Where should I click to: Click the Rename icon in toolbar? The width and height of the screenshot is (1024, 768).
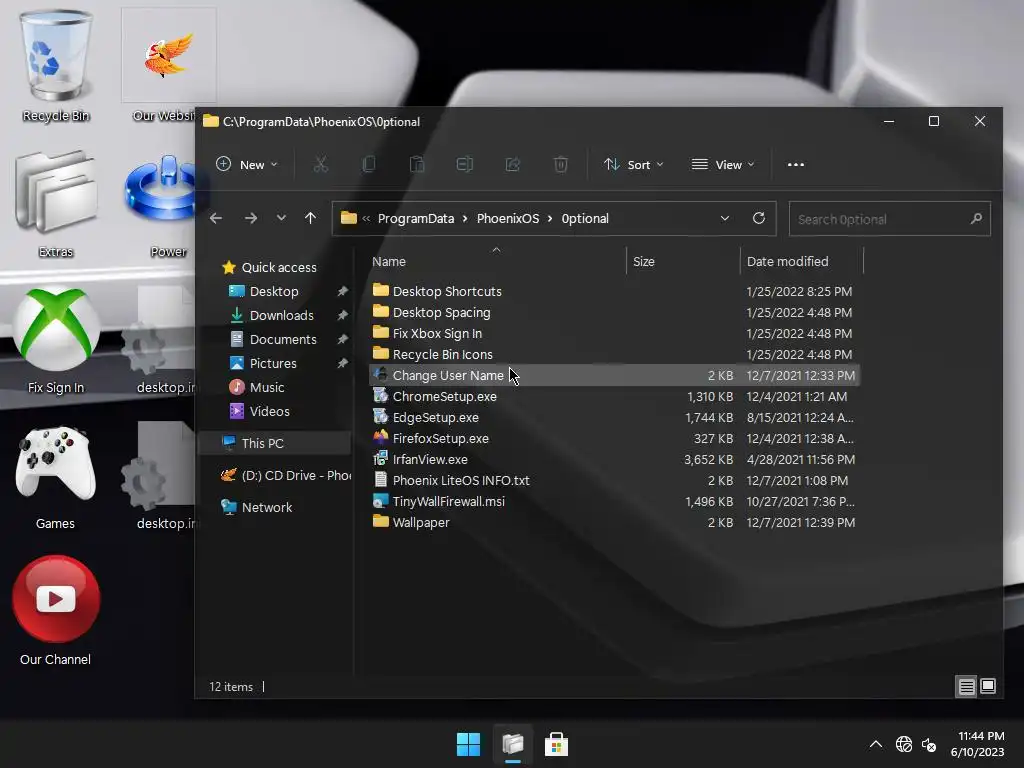point(464,165)
